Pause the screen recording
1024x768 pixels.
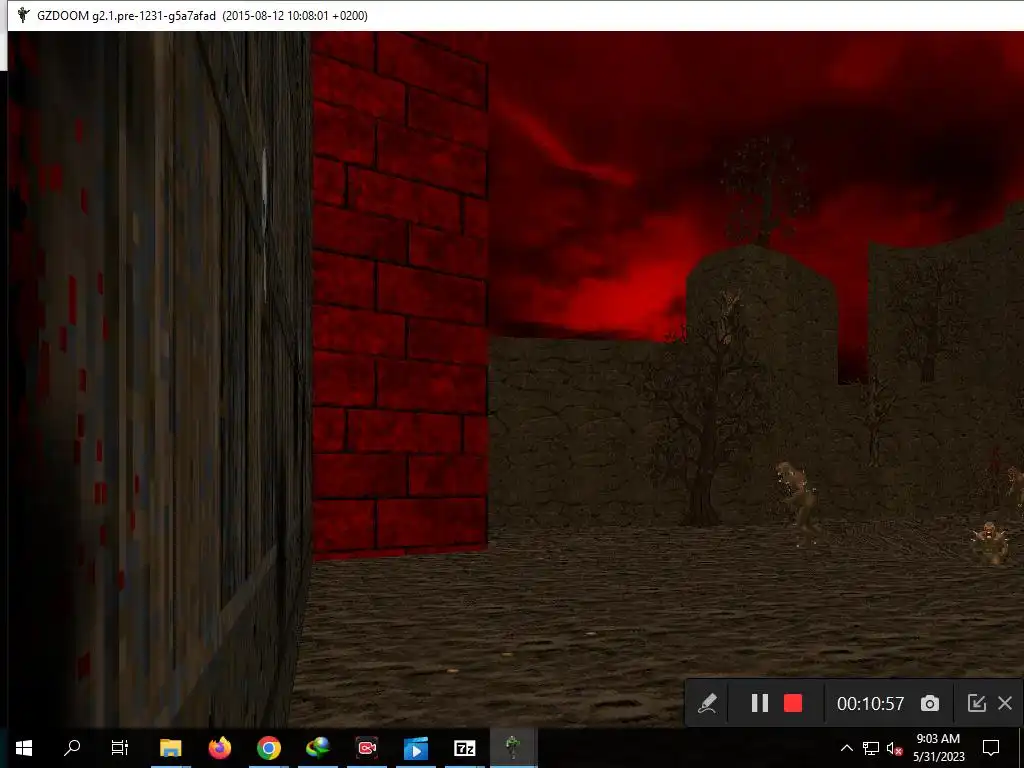click(x=760, y=703)
